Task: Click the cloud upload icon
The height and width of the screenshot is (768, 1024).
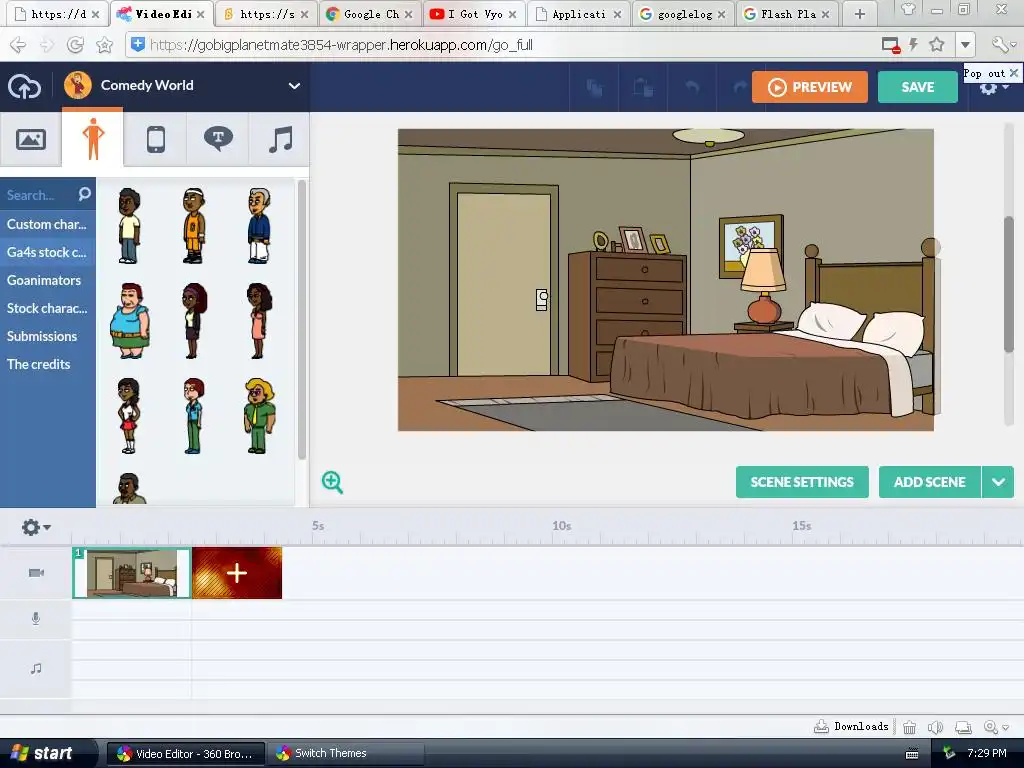Action: point(24,87)
